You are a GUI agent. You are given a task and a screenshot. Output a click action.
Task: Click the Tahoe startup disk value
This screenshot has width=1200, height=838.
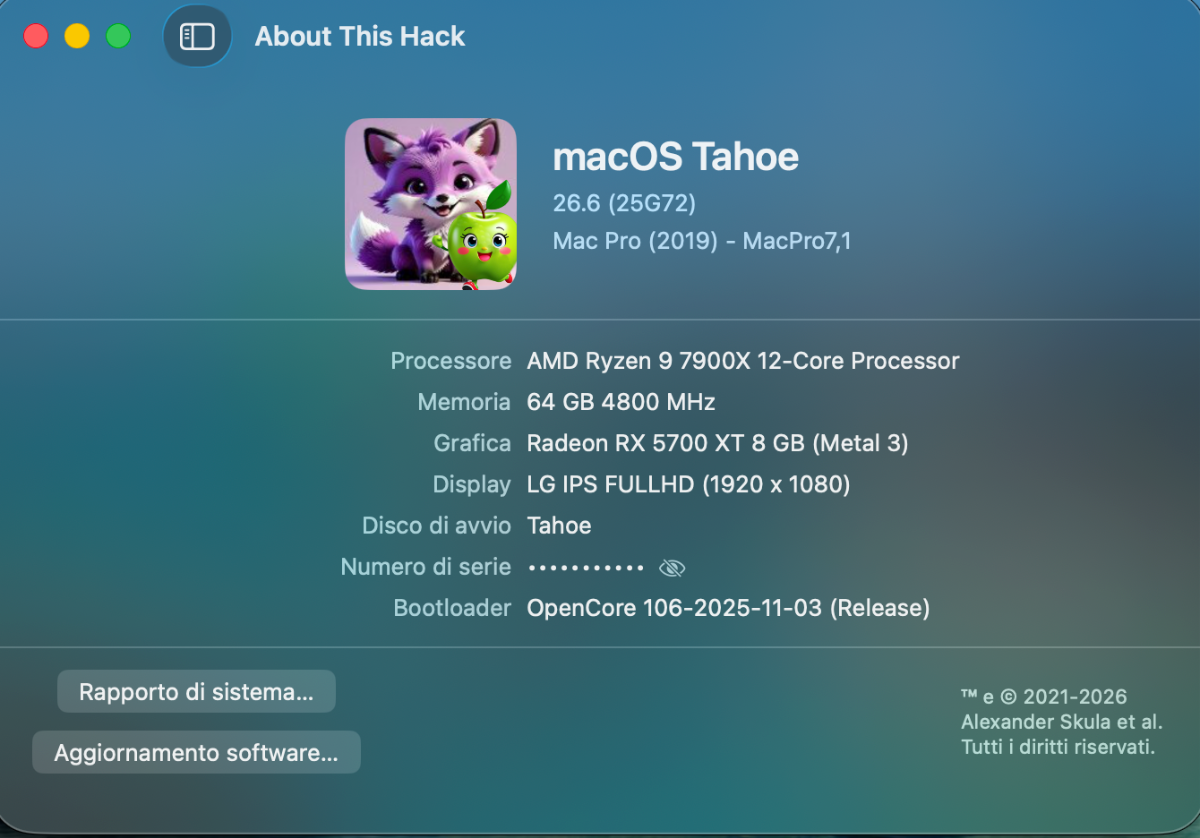[x=559, y=526]
